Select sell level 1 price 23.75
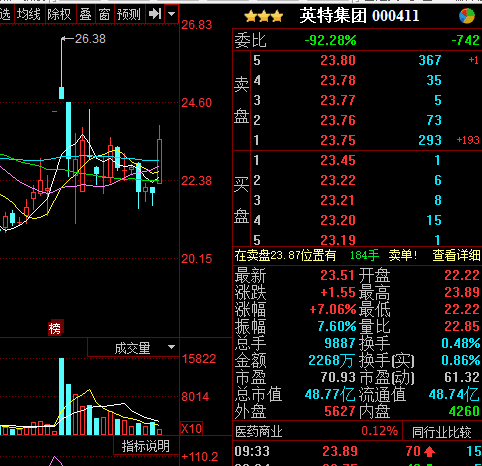 click(338, 140)
